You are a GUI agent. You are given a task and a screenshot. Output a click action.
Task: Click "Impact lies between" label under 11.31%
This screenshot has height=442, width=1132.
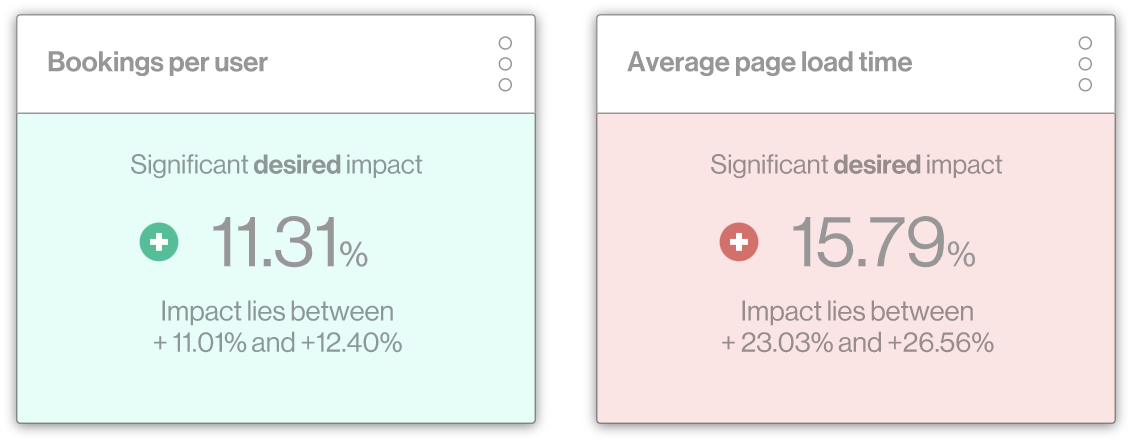click(277, 311)
